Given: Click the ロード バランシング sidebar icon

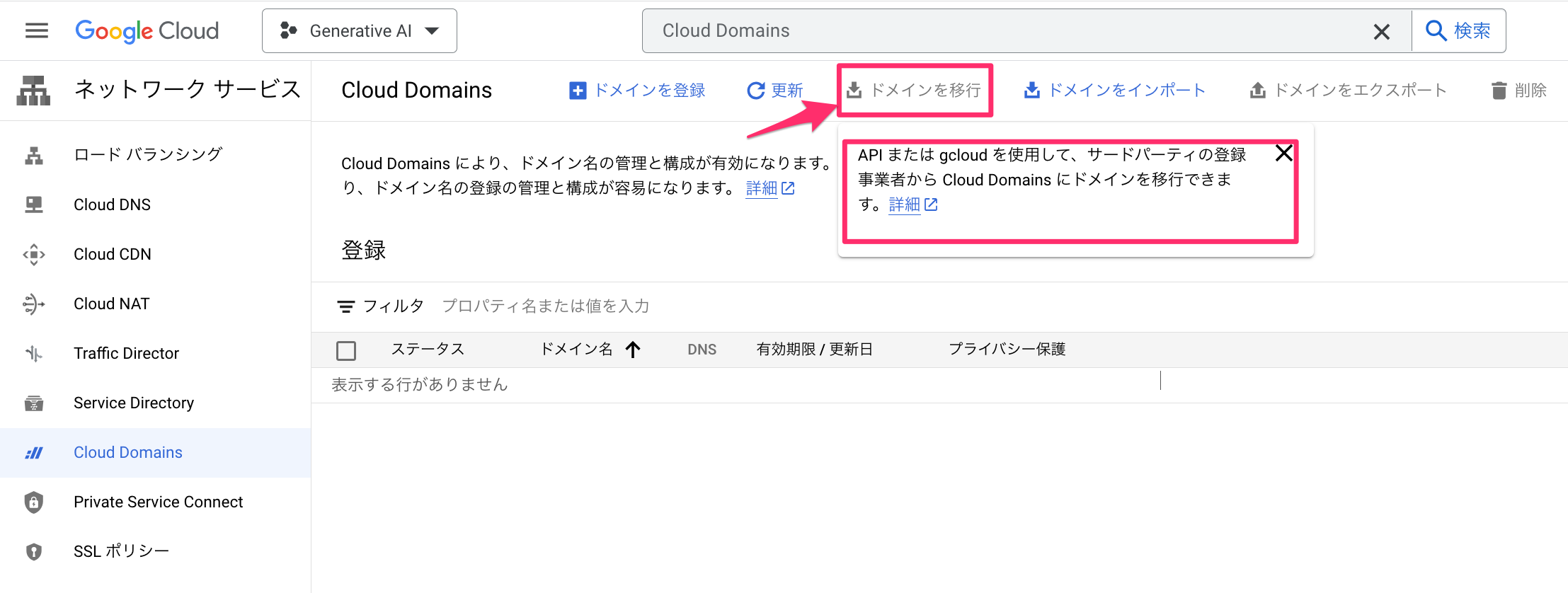Looking at the screenshot, I should click(34, 155).
